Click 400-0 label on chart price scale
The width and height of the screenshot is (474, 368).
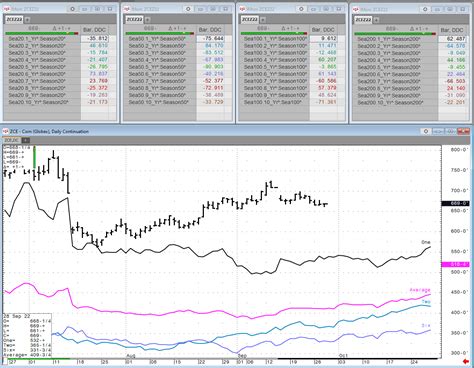click(x=459, y=312)
